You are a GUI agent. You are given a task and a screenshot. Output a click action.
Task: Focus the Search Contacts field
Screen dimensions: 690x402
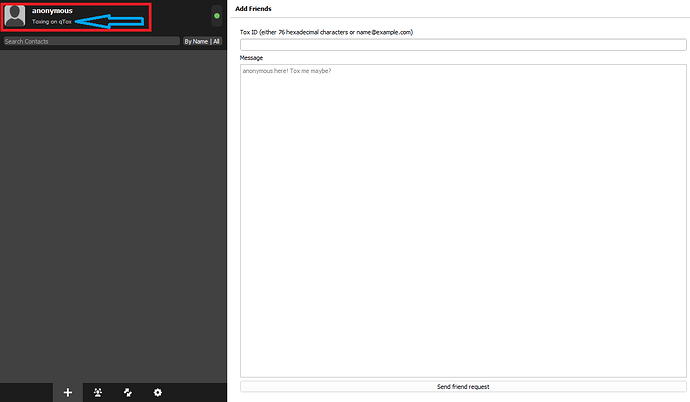pos(90,42)
